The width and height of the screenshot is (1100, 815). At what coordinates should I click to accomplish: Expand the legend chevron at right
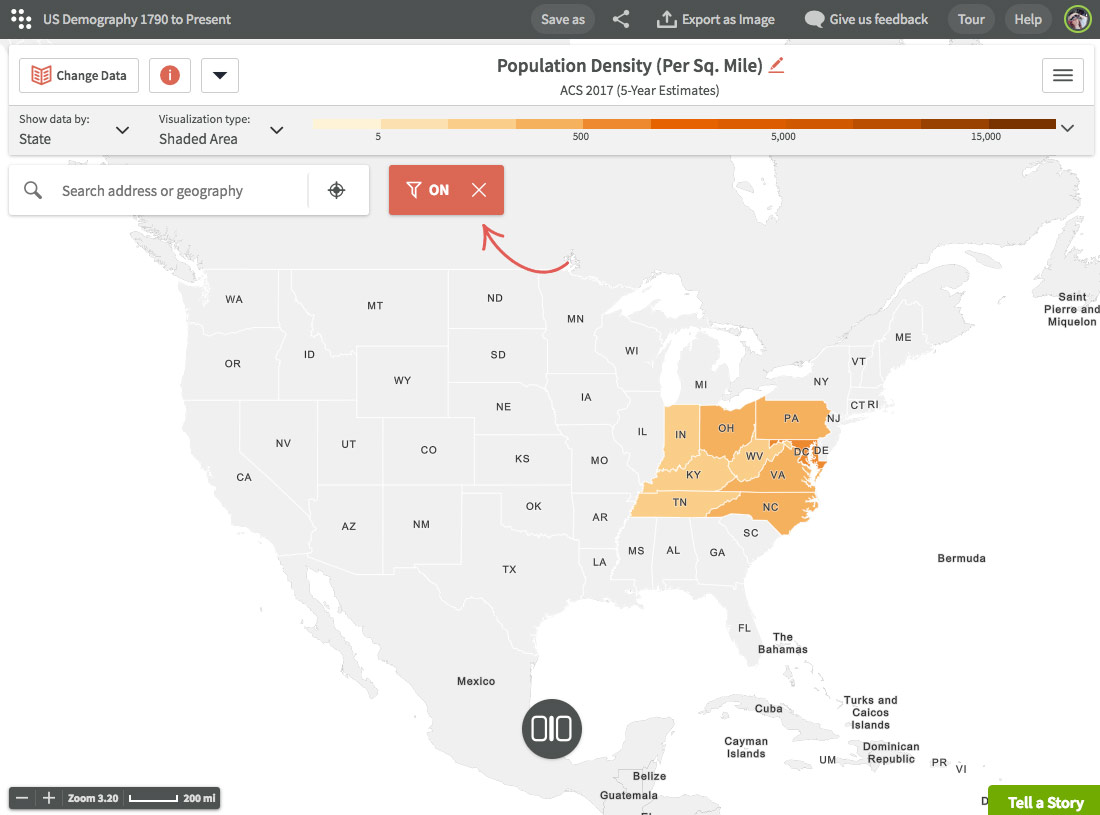pyautogui.click(x=1067, y=128)
